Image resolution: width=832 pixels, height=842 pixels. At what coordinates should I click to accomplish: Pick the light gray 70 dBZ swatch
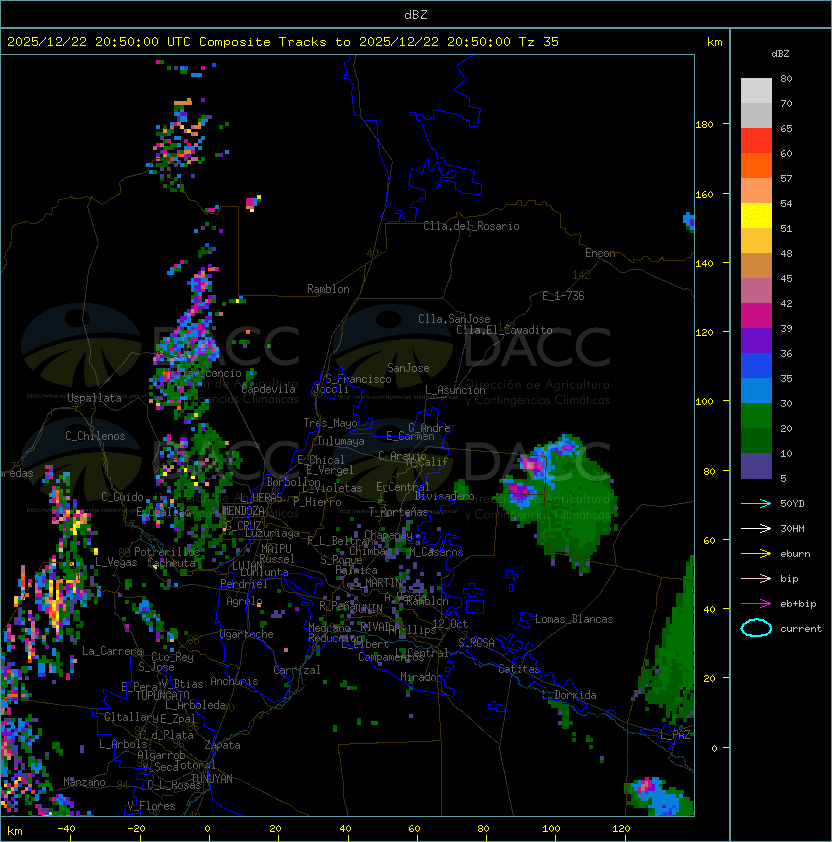(x=756, y=91)
